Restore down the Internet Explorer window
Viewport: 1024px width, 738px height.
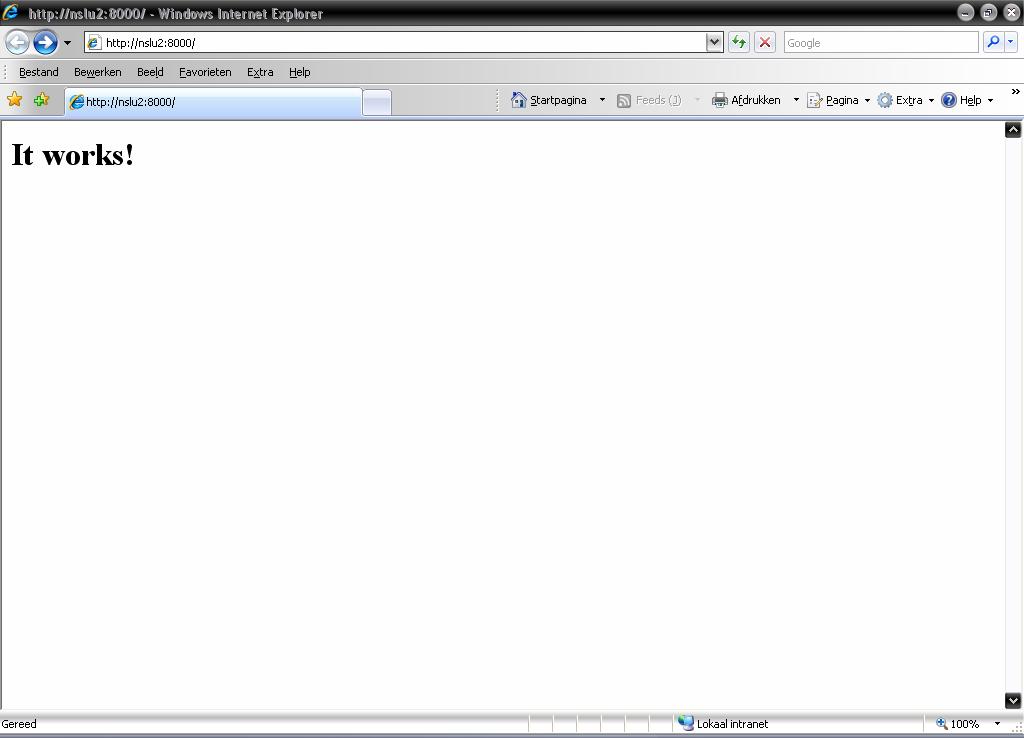tap(989, 12)
